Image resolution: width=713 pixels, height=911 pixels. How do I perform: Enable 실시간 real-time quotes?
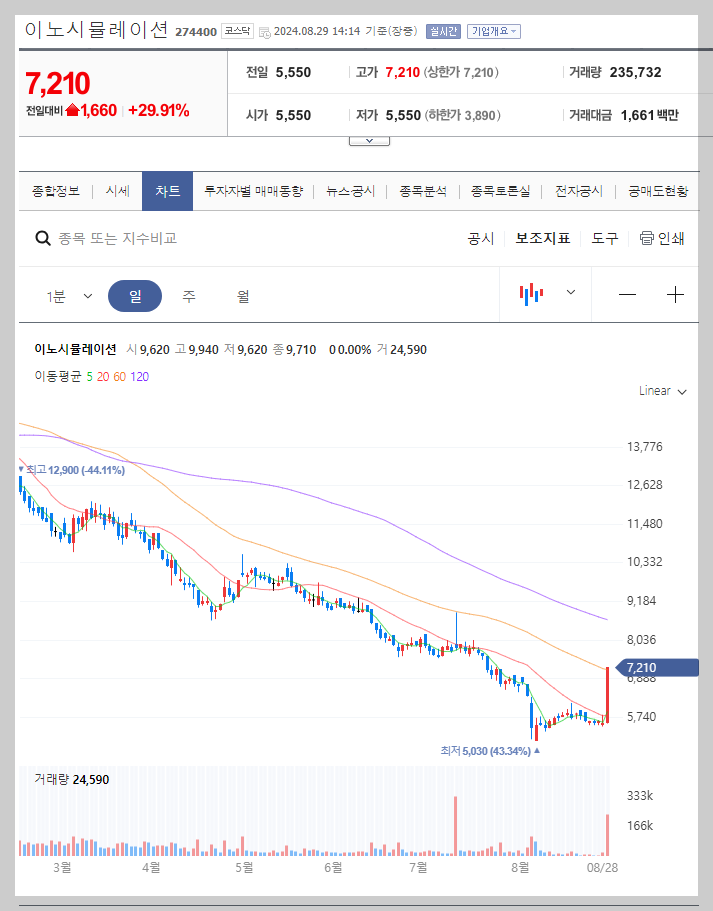coord(442,31)
